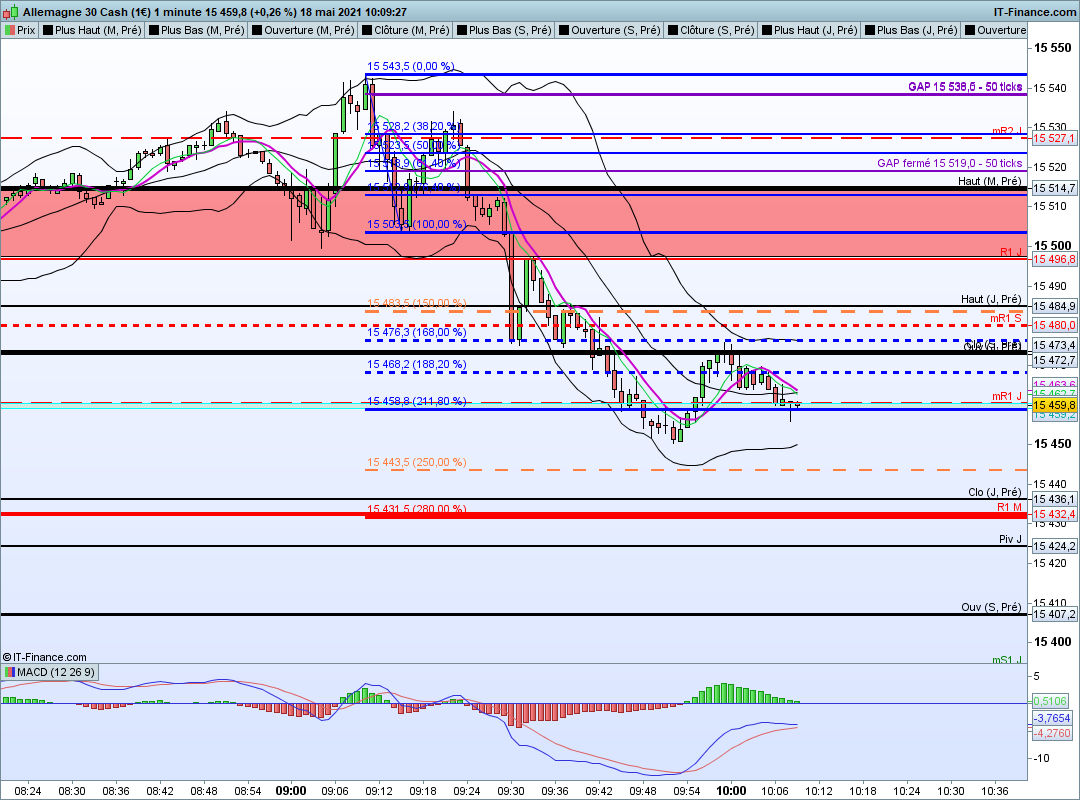Click the yellow current price tag 15 459,8
The height and width of the screenshot is (800, 1080).
click(x=1054, y=405)
